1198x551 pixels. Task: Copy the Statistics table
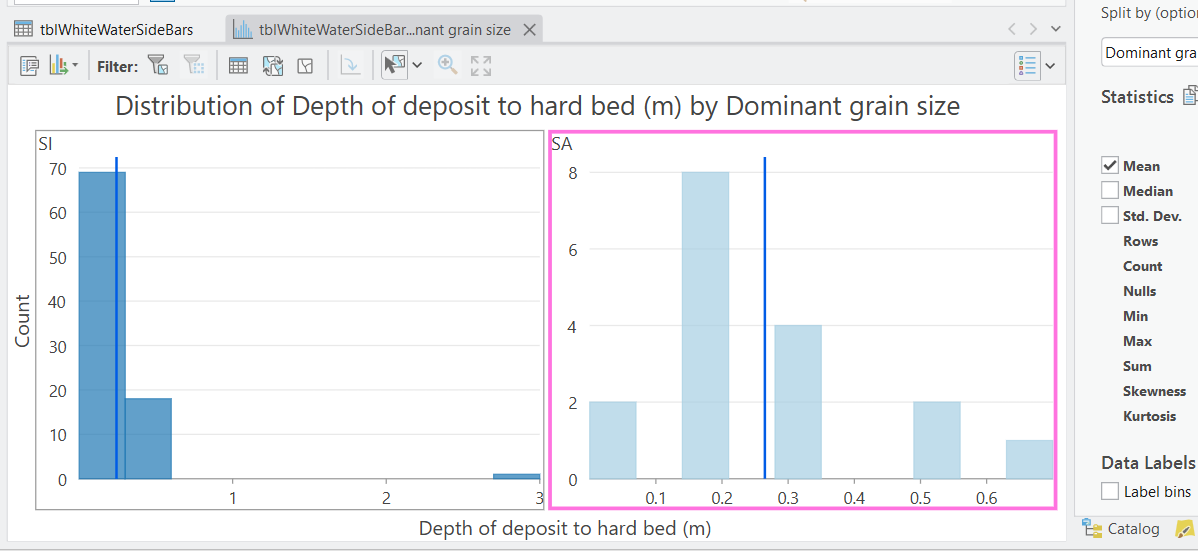pyautogui.click(x=1190, y=96)
